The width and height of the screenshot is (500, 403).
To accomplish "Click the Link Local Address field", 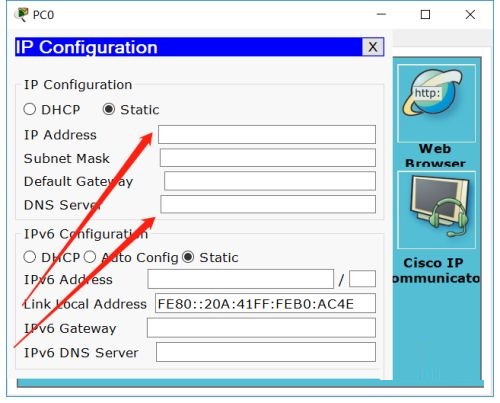I will tap(265, 303).
